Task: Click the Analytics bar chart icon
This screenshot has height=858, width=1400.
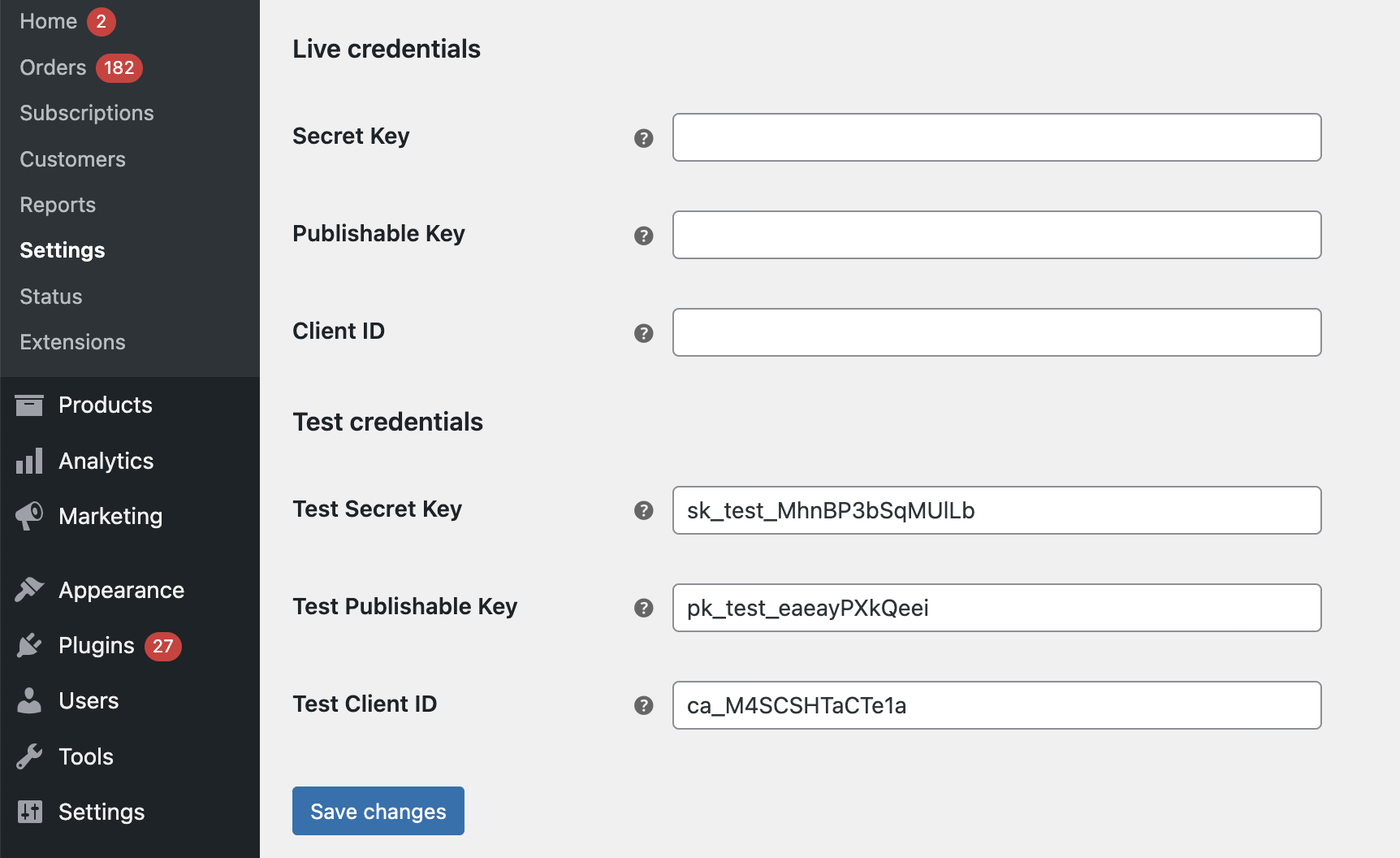Action: [29, 461]
